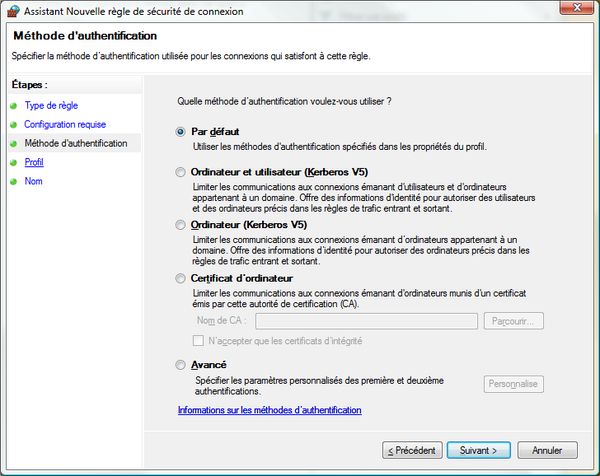The width and height of the screenshot is (600, 476).
Task: Jump to the Profil step
Action: [34, 162]
